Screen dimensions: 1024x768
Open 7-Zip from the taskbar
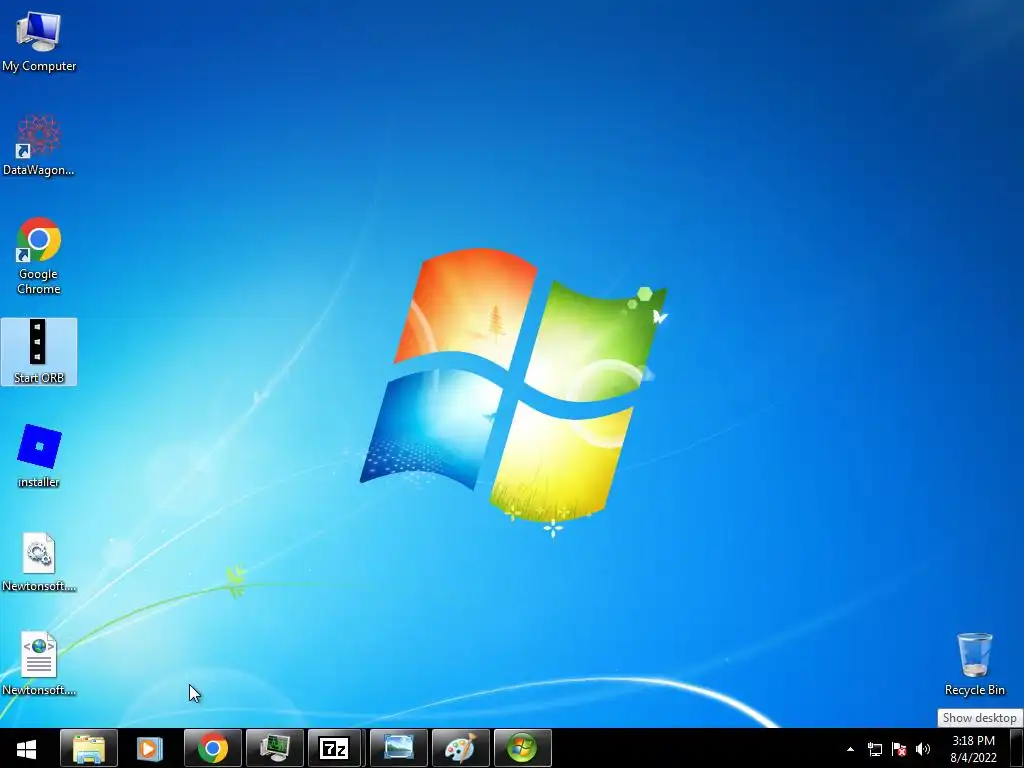[334, 748]
